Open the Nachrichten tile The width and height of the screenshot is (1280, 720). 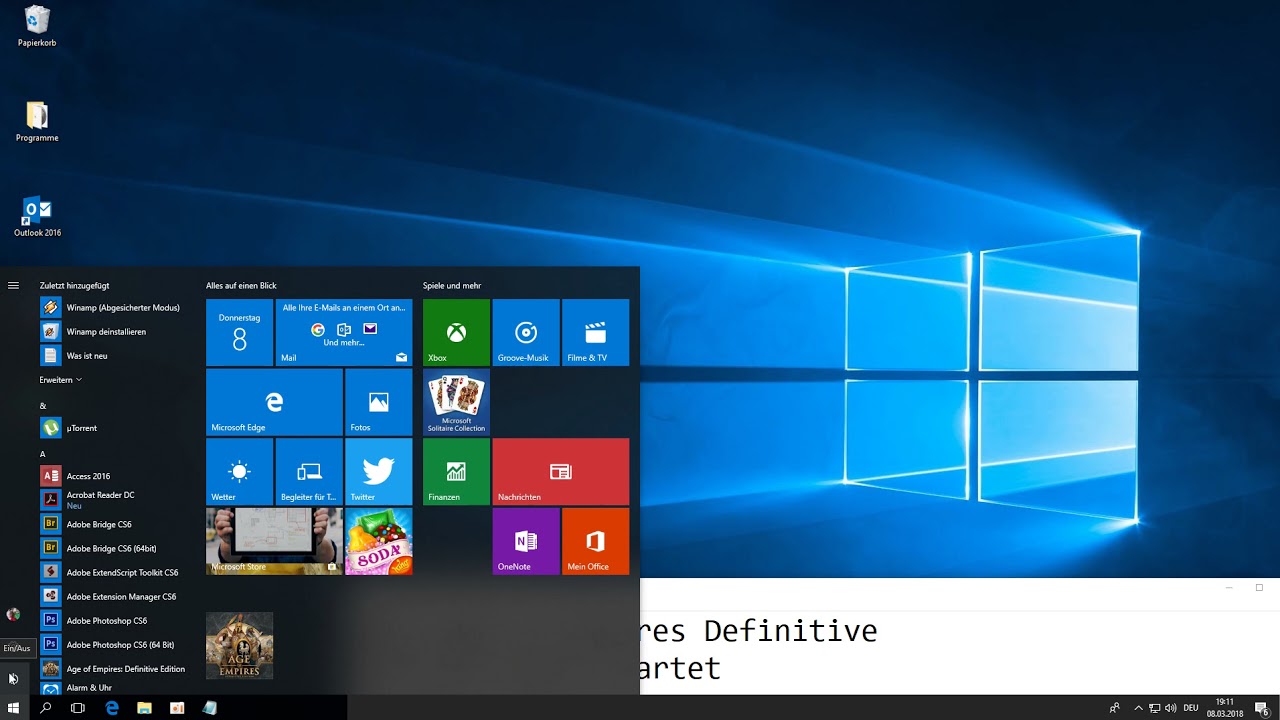pyautogui.click(x=561, y=471)
